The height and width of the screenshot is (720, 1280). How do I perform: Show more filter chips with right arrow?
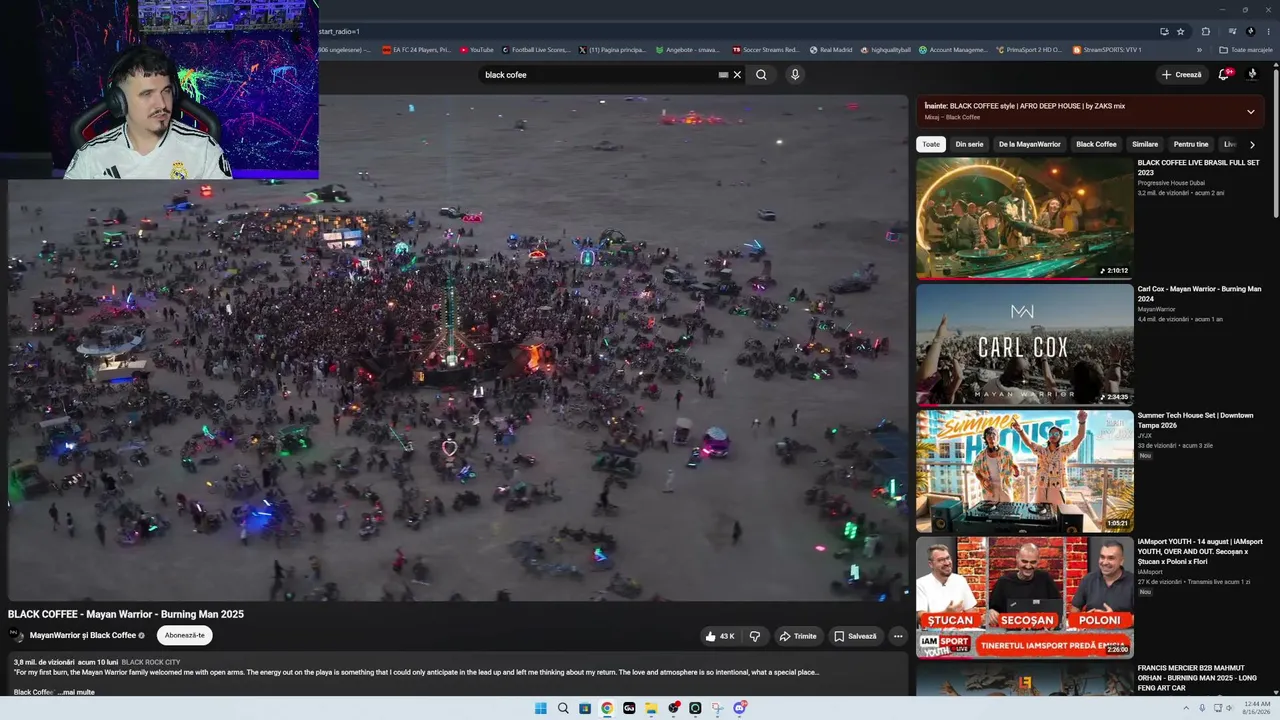tap(1252, 144)
